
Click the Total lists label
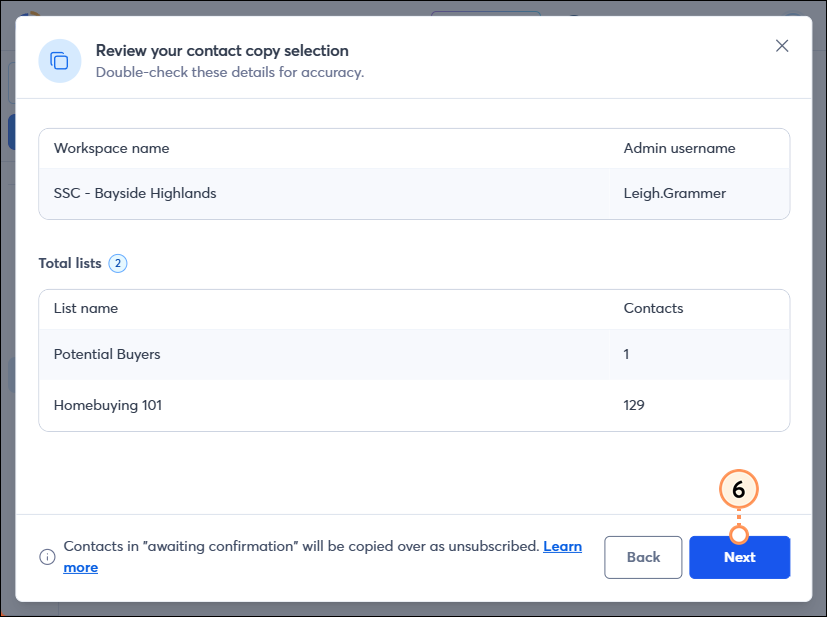(70, 263)
